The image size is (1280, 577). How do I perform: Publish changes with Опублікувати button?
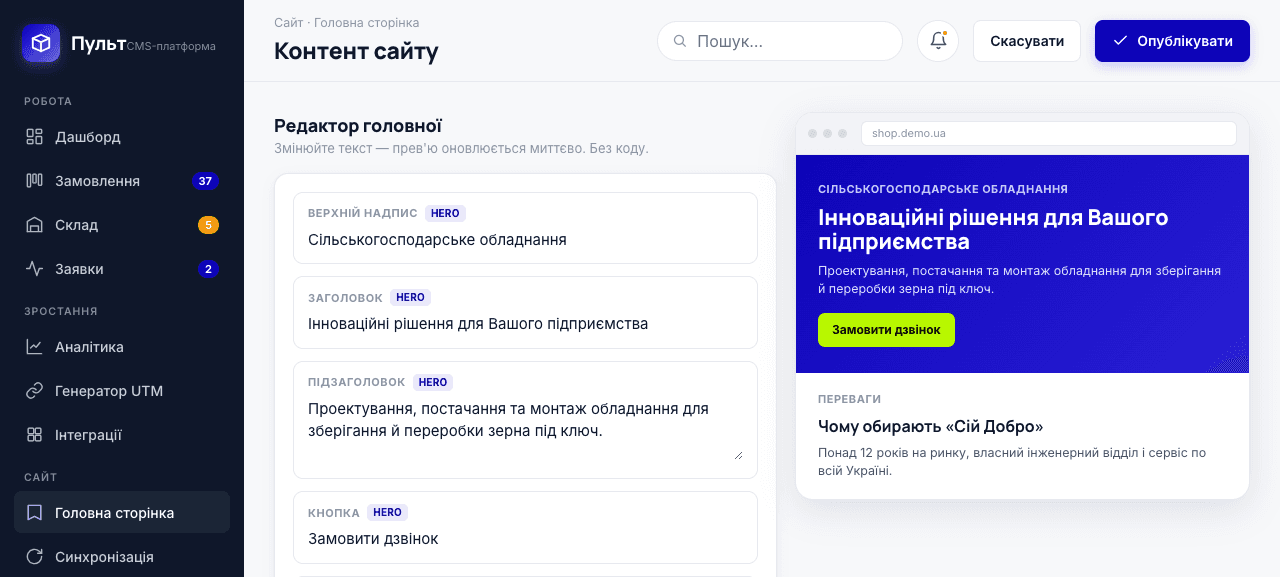pyautogui.click(x=1172, y=41)
